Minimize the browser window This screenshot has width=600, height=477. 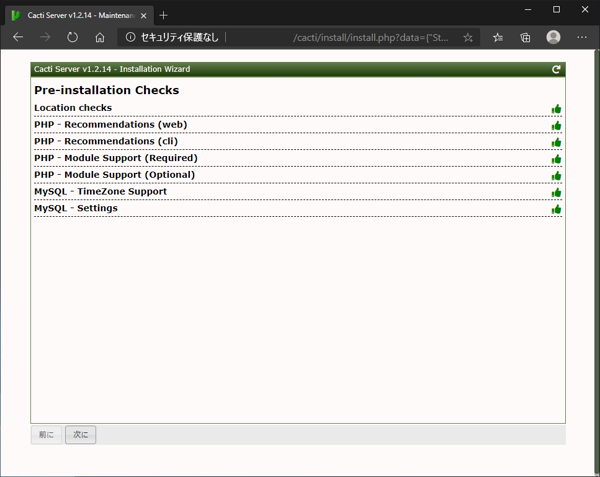coord(528,10)
